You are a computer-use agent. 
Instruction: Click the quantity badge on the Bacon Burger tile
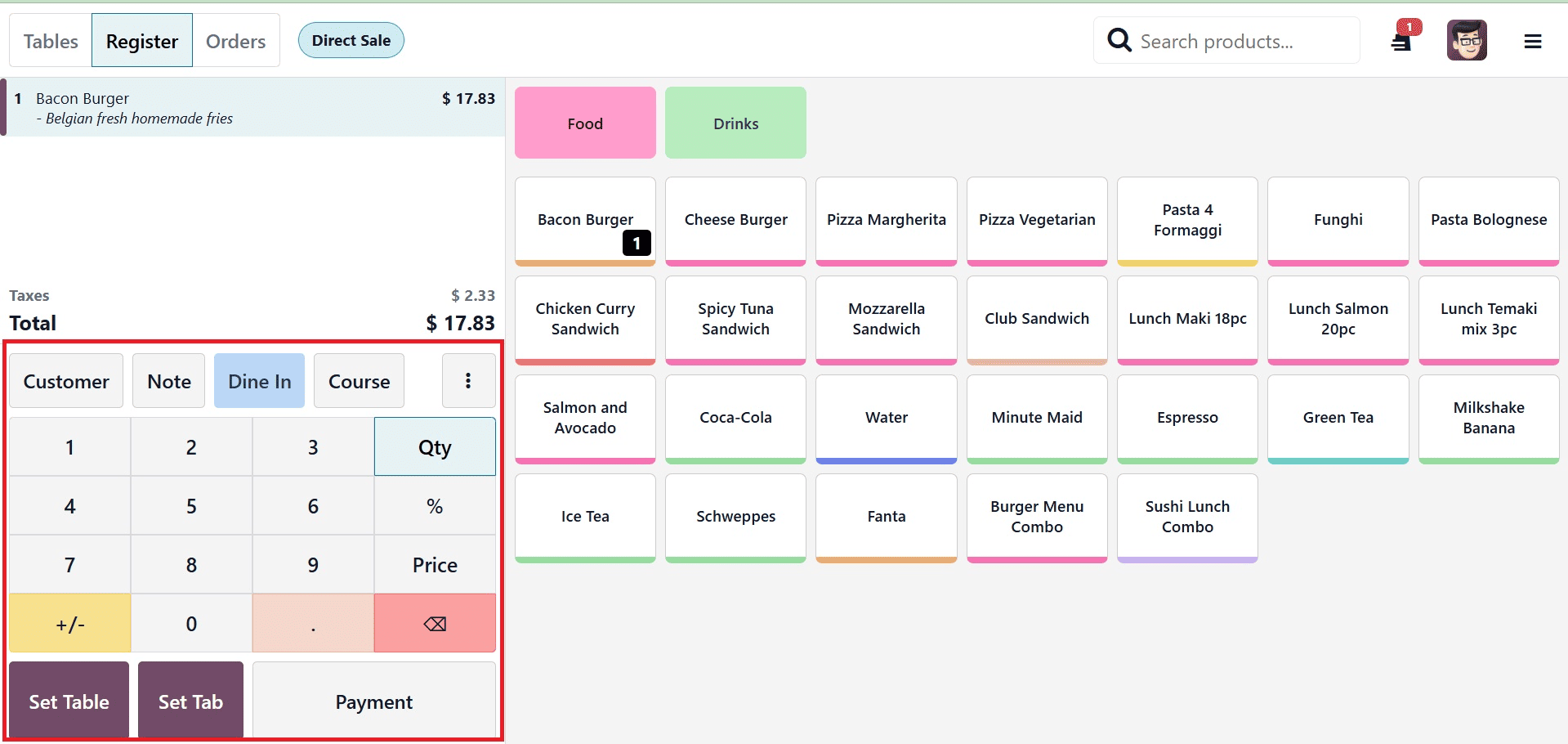(636, 243)
